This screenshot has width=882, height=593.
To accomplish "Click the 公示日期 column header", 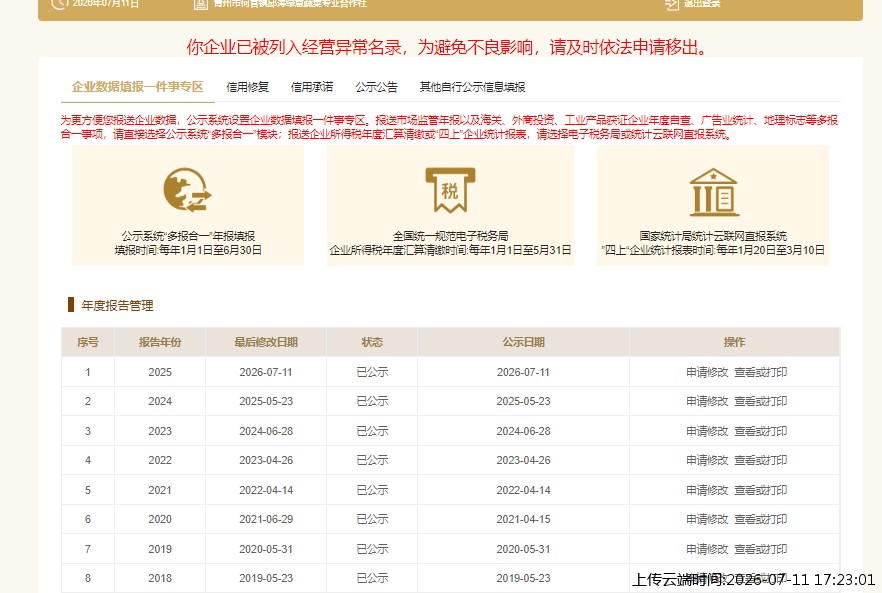I will click(524, 342).
